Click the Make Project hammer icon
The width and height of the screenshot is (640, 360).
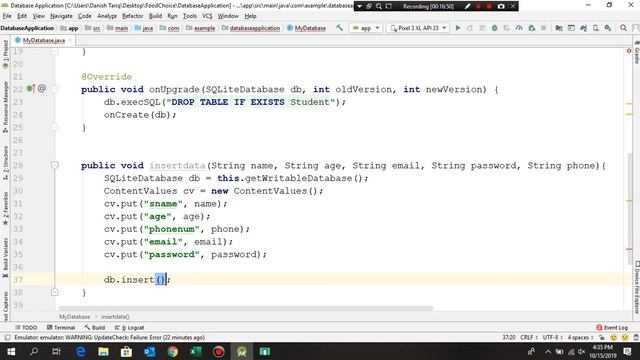(x=339, y=28)
